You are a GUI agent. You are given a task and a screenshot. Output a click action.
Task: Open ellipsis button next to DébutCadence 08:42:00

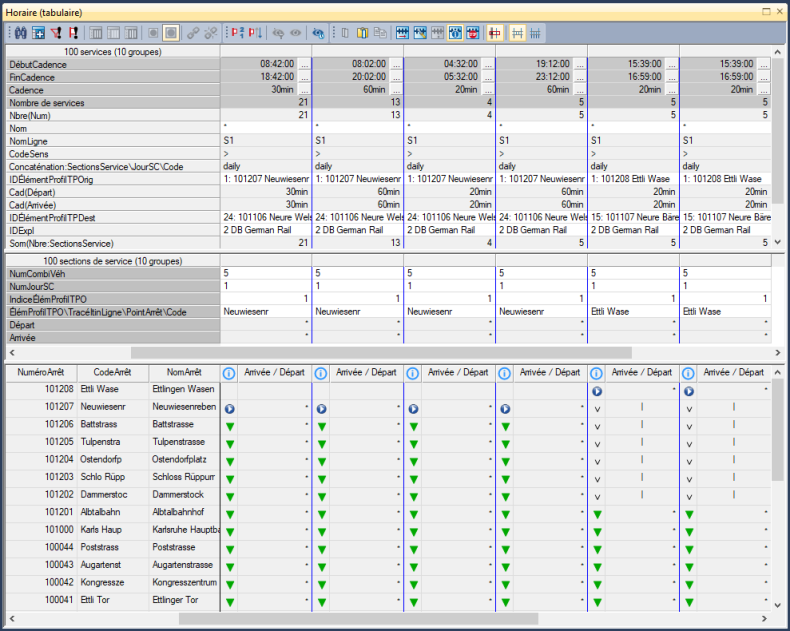[304, 64]
